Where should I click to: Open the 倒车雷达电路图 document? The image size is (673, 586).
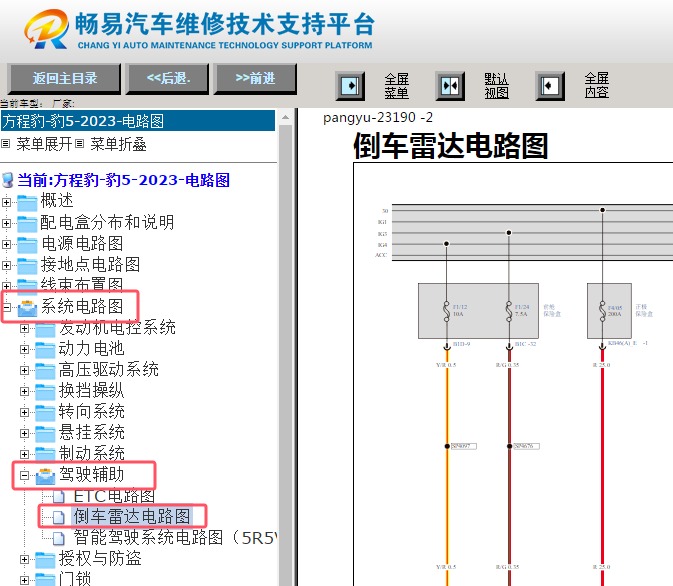point(132,516)
